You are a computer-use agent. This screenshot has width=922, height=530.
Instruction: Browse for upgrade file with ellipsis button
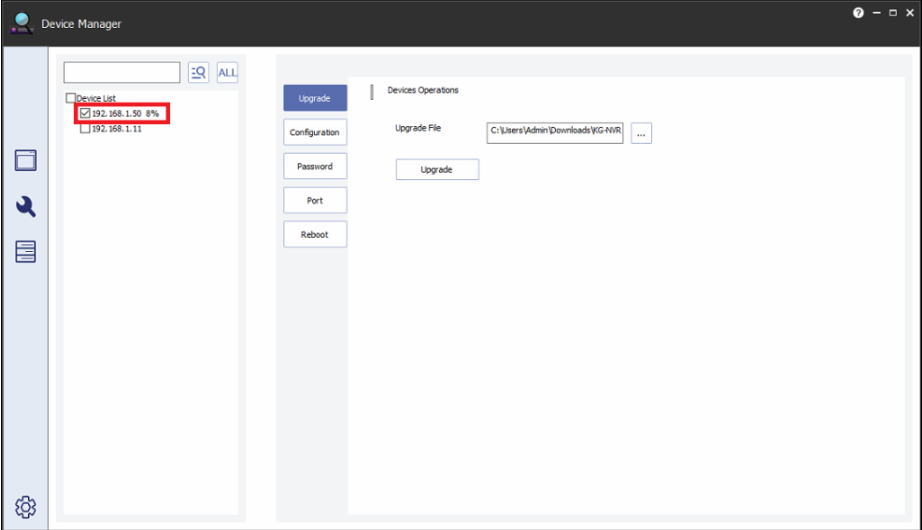coord(641,133)
